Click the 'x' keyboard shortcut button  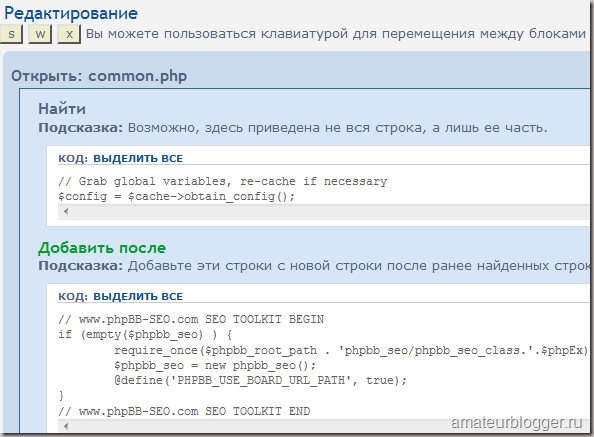pos(69,34)
